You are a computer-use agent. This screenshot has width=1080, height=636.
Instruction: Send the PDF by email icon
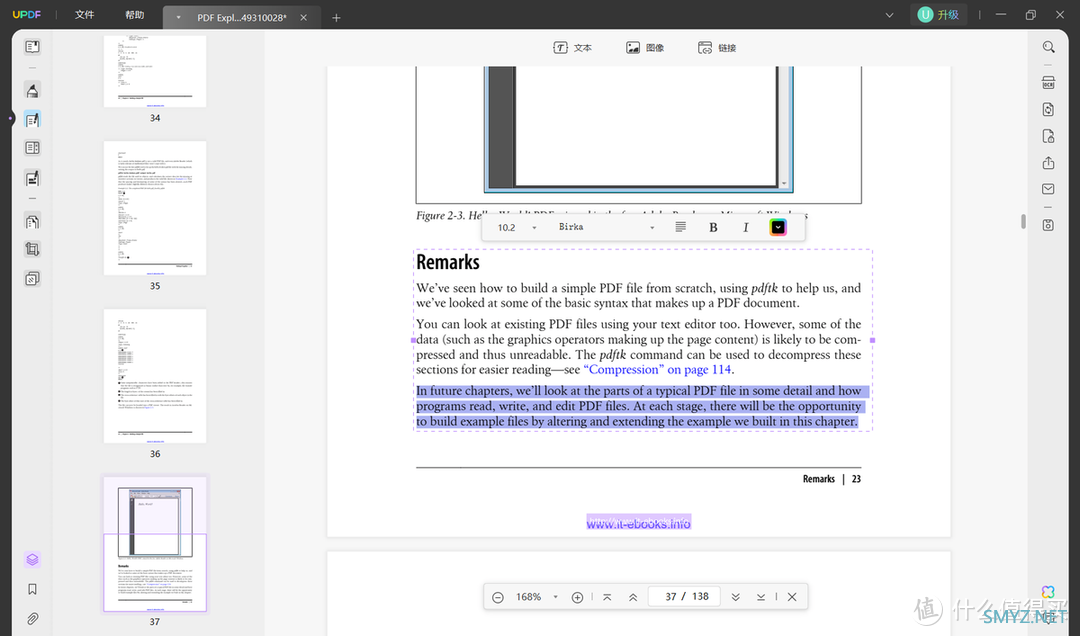[x=1048, y=189]
